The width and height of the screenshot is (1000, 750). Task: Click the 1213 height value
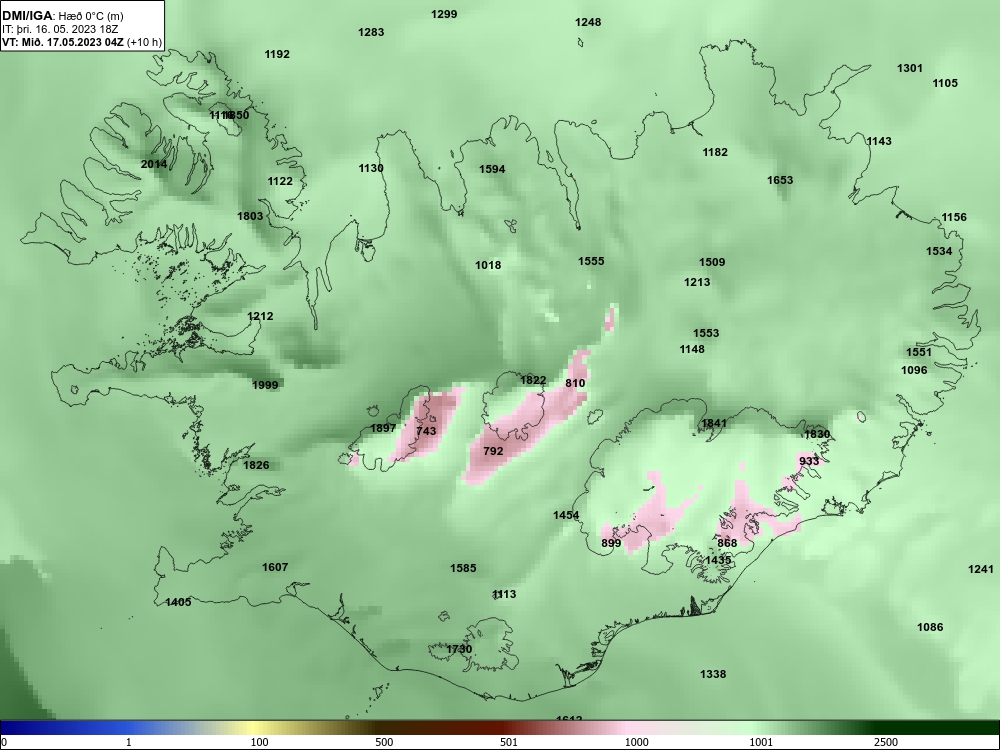coord(697,282)
